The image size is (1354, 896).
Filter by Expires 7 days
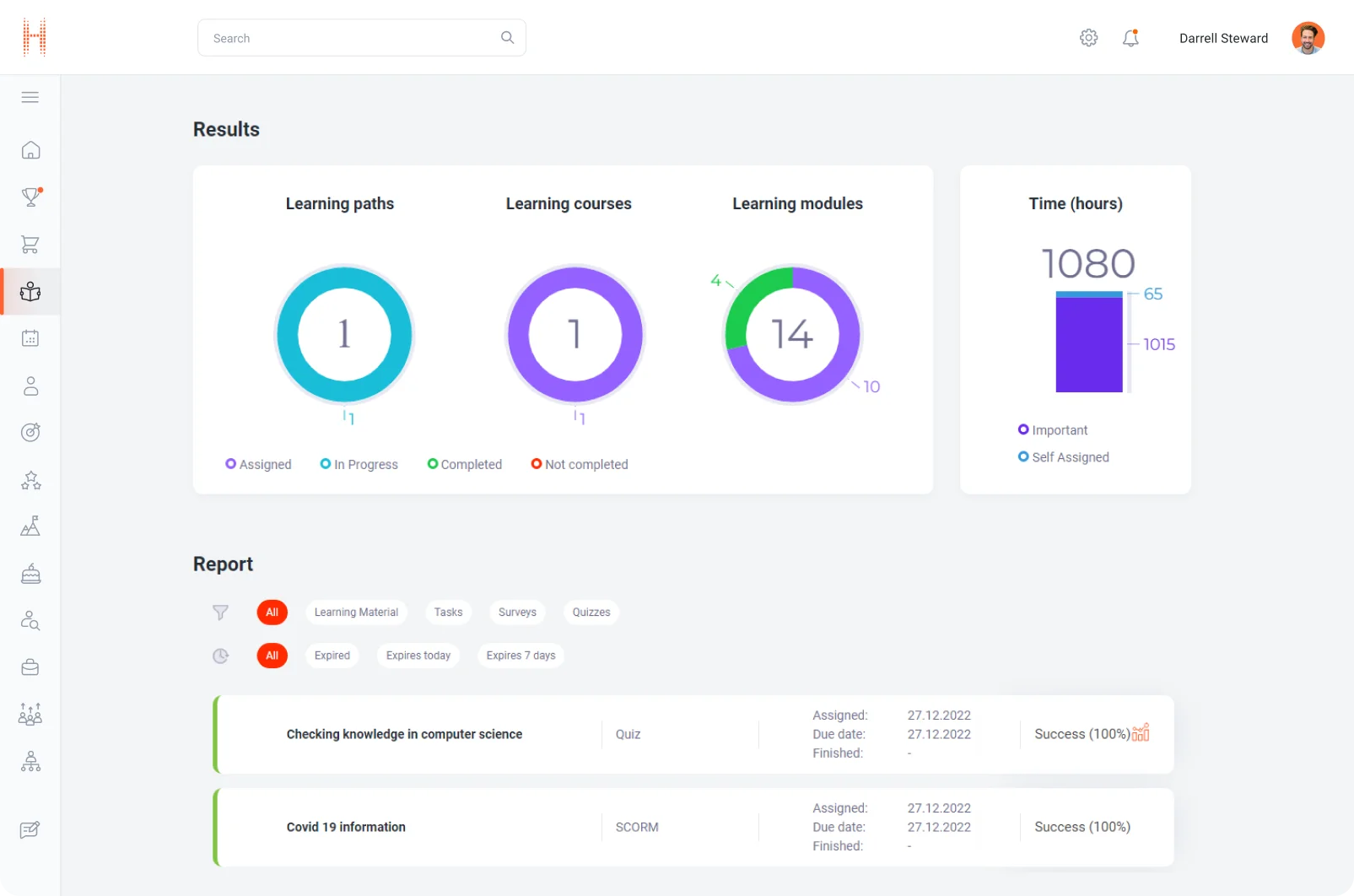pyautogui.click(x=521, y=656)
